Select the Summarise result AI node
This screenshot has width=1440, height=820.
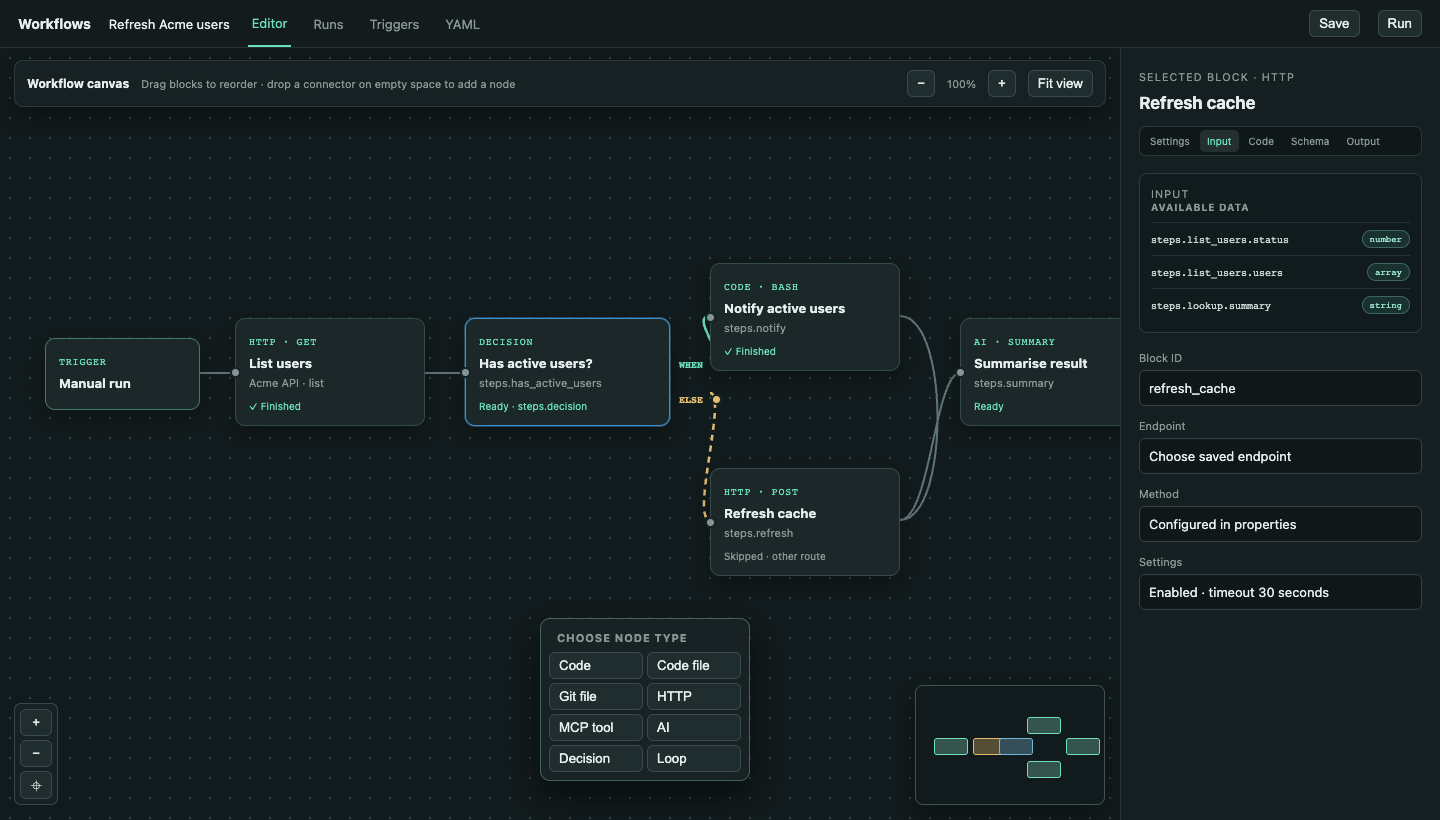coord(1040,372)
